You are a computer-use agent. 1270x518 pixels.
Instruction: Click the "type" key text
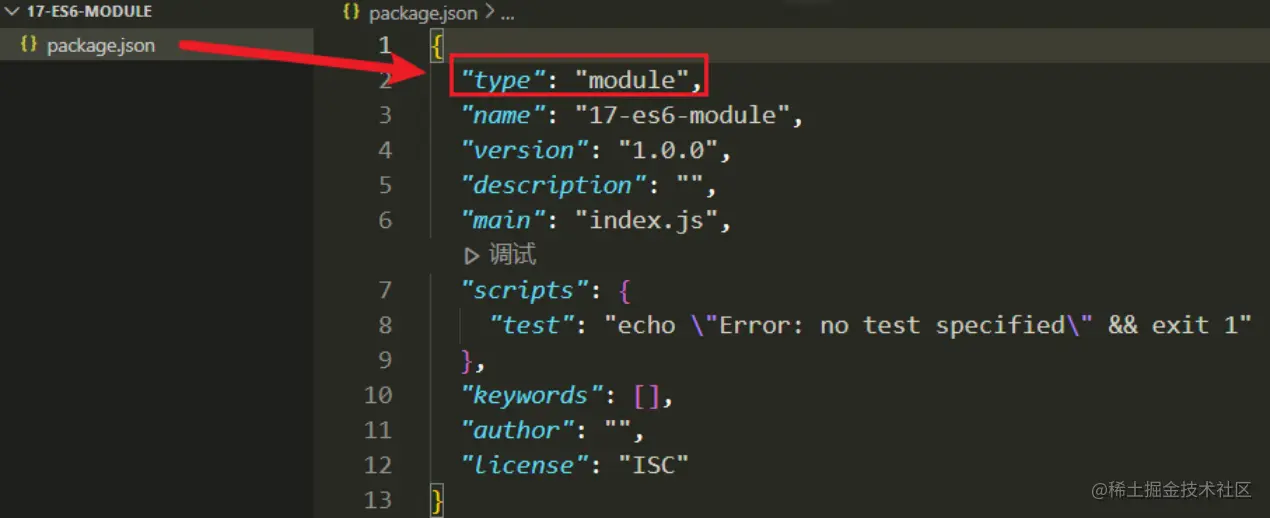pyautogui.click(x=502, y=81)
